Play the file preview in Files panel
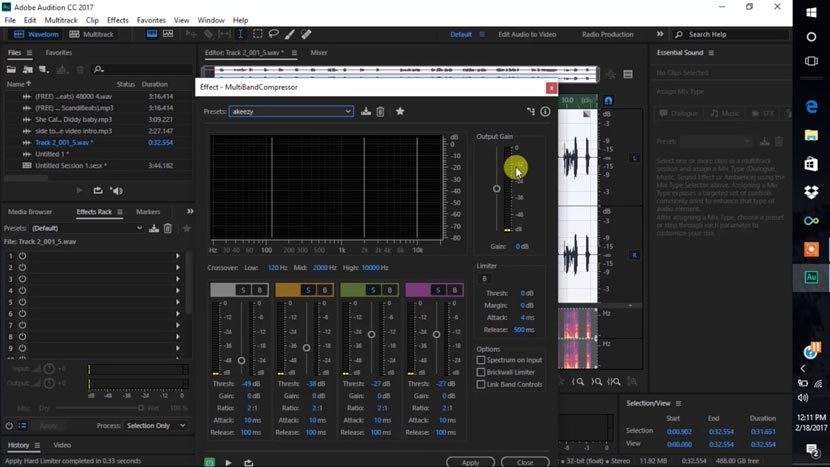Image resolution: width=830 pixels, height=467 pixels. [79, 191]
